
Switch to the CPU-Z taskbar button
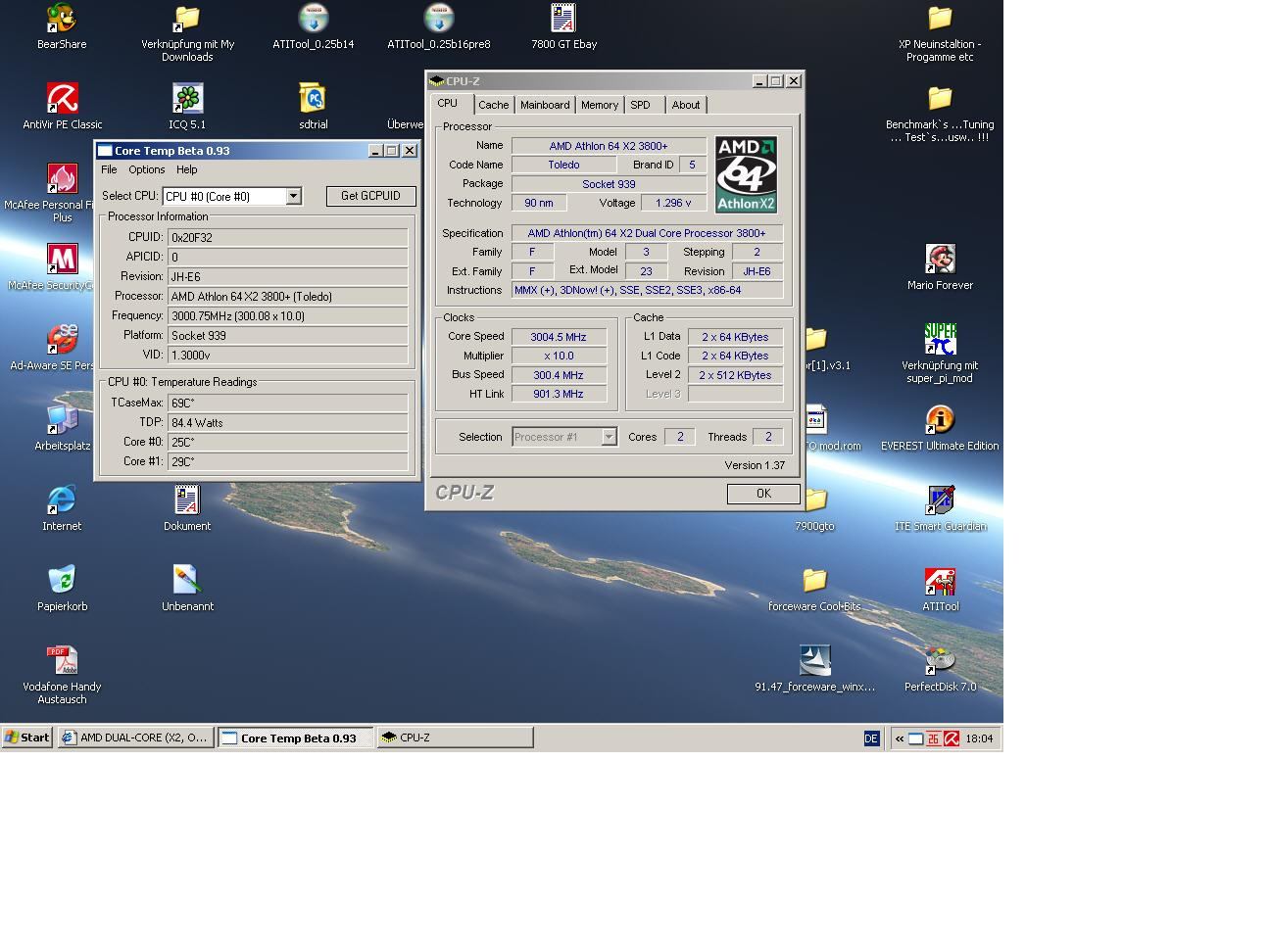pyautogui.click(x=456, y=738)
